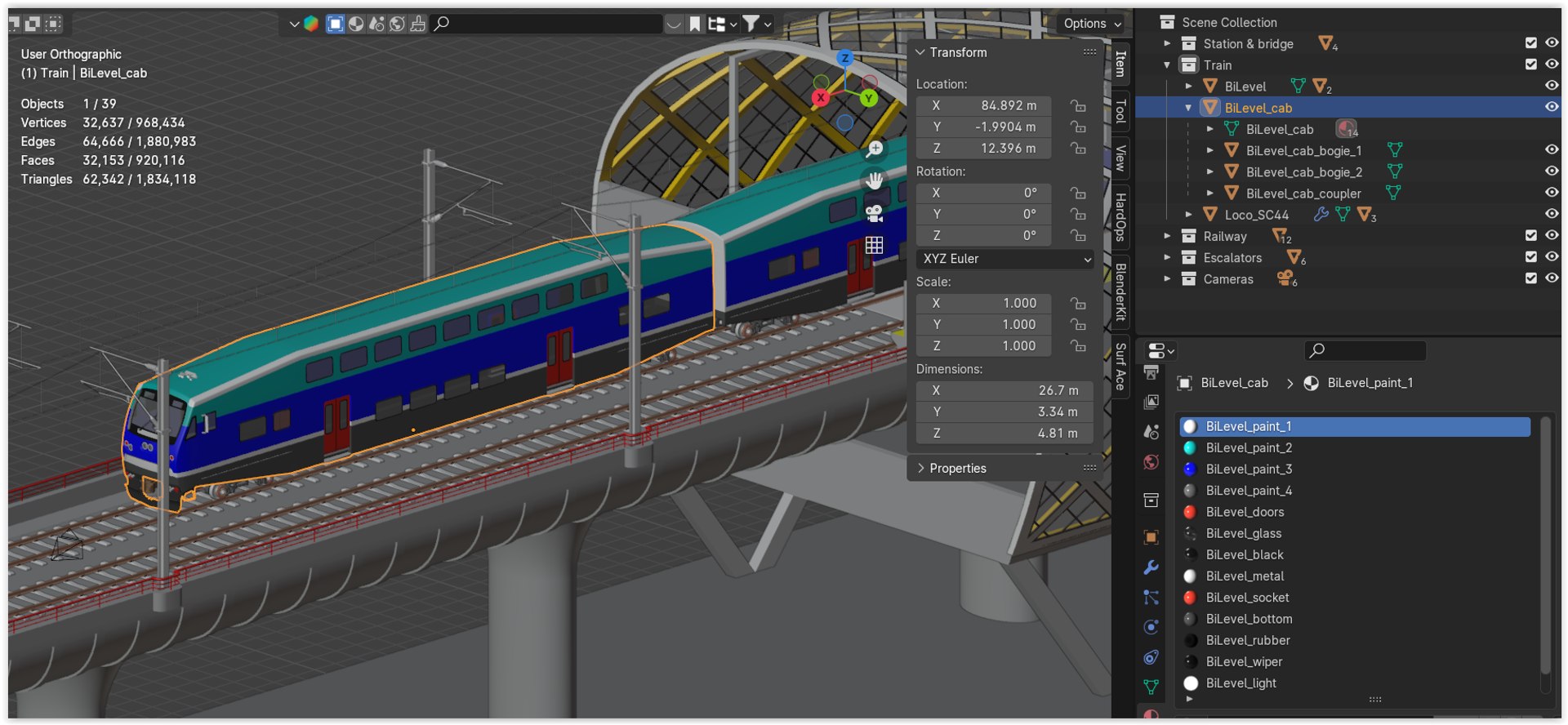Lock the Scale Y value
The height and width of the screenshot is (725, 1568).
(x=1078, y=324)
